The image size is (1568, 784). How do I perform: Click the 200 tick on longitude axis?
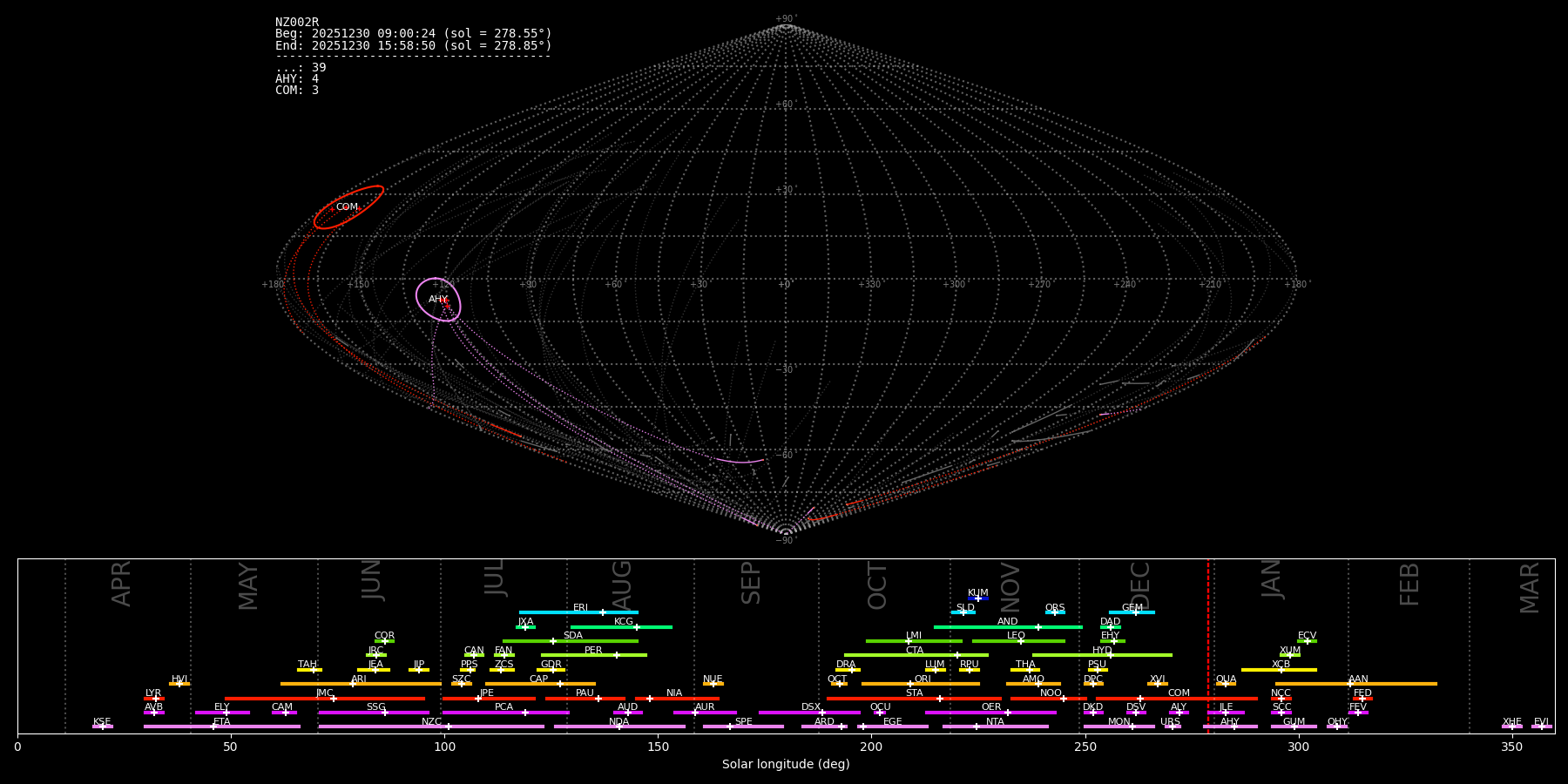[x=871, y=746]
